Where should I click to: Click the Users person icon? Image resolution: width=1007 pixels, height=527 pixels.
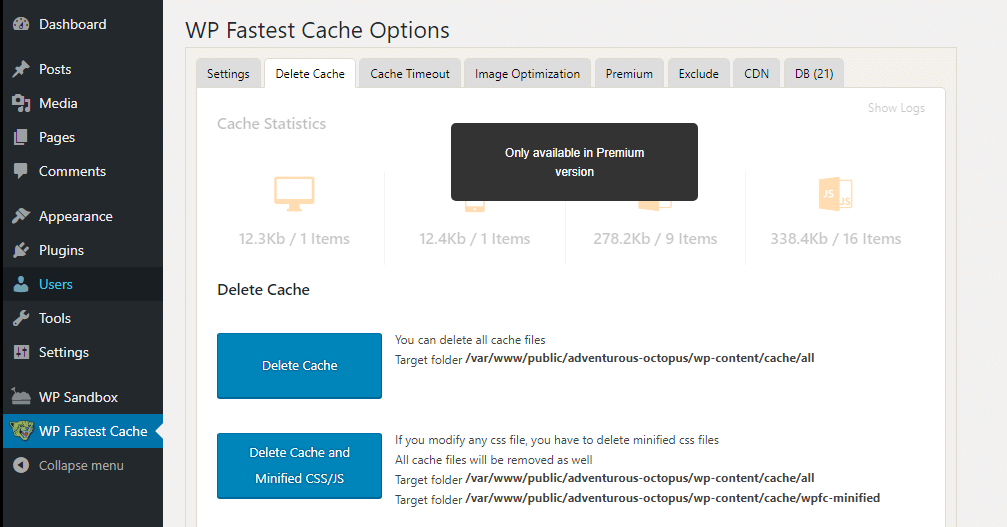[21, 284]
